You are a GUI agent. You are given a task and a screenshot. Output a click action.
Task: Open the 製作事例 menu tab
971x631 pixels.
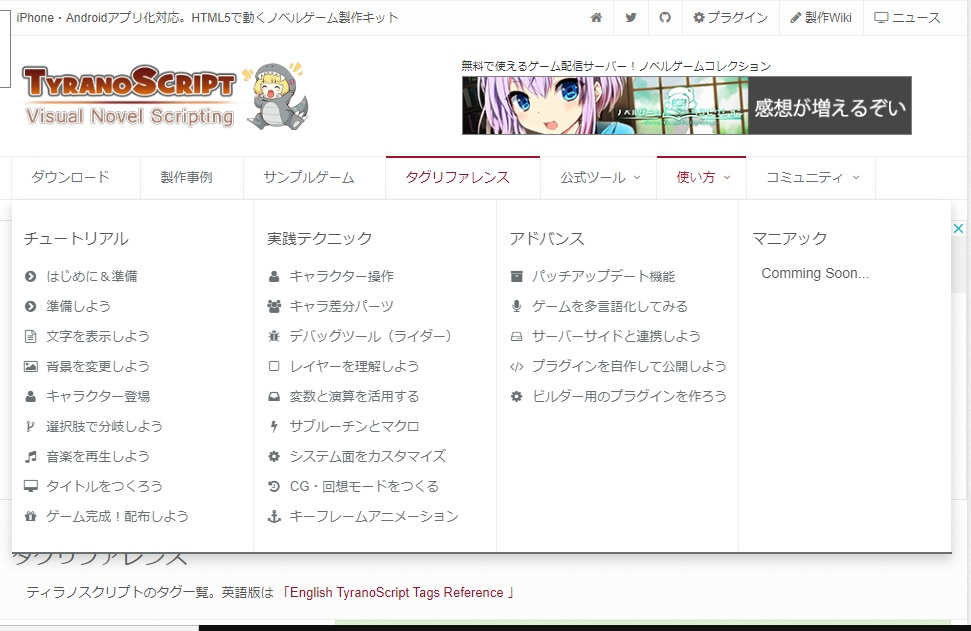click(x=186, y=177)
